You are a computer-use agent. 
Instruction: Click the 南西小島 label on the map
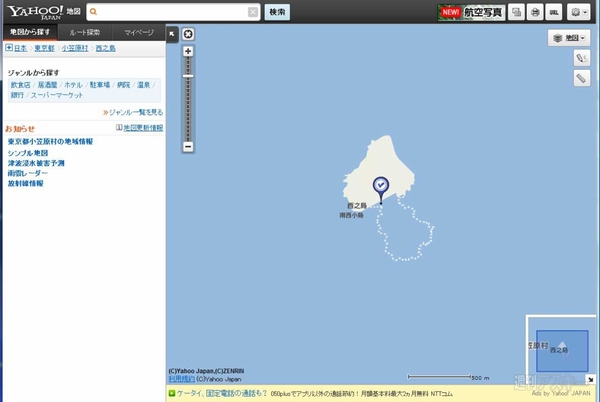point(351,215)
